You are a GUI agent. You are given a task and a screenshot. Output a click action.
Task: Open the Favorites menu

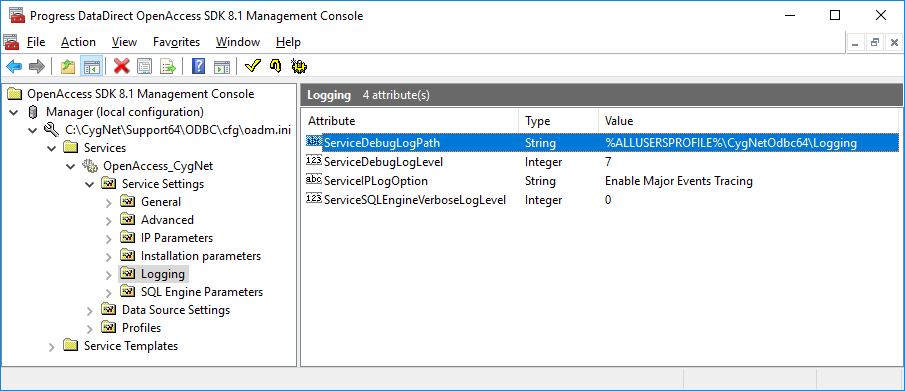coord(177,42)
